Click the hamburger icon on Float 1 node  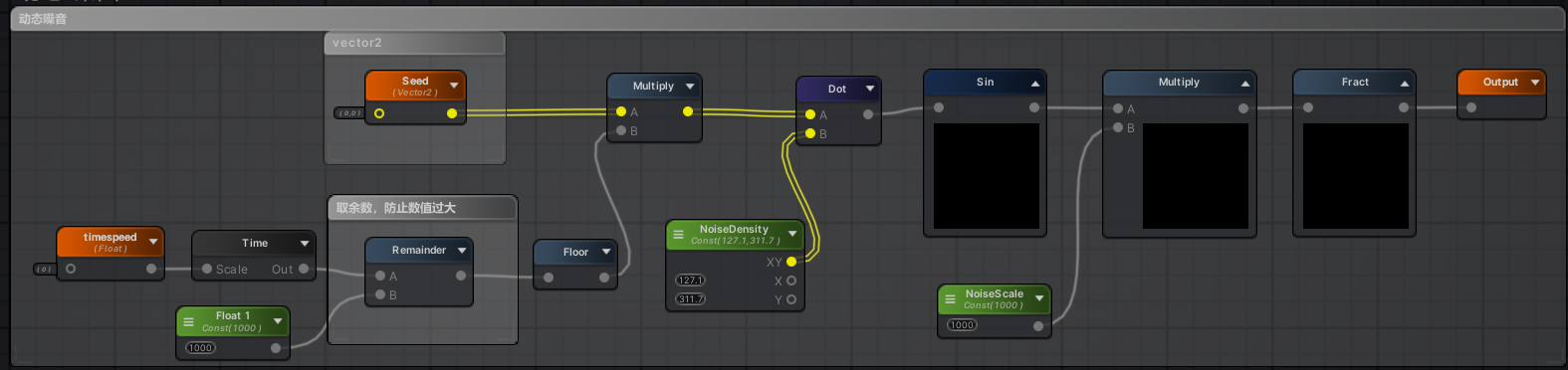188,321
